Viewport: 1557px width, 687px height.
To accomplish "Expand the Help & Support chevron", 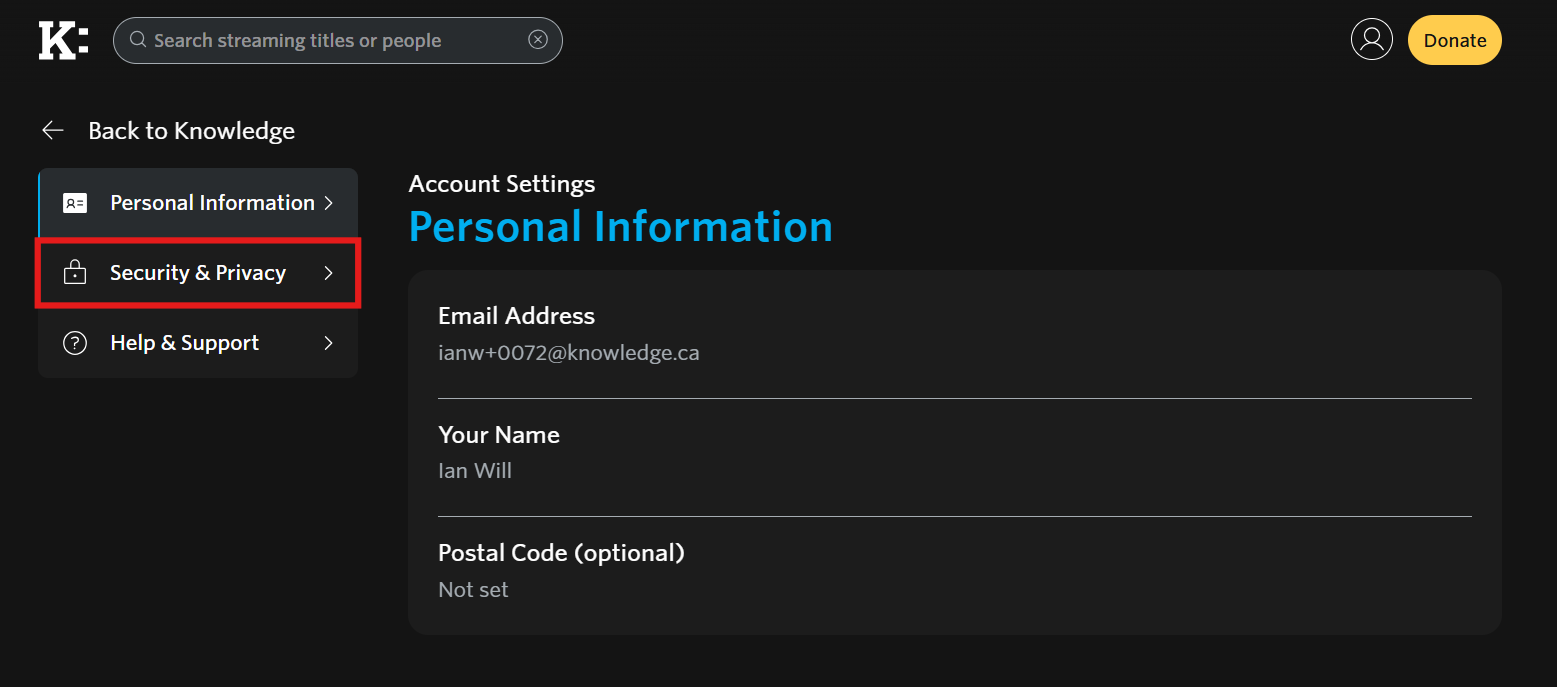I will pyautogui.click(x=328, y=343).
